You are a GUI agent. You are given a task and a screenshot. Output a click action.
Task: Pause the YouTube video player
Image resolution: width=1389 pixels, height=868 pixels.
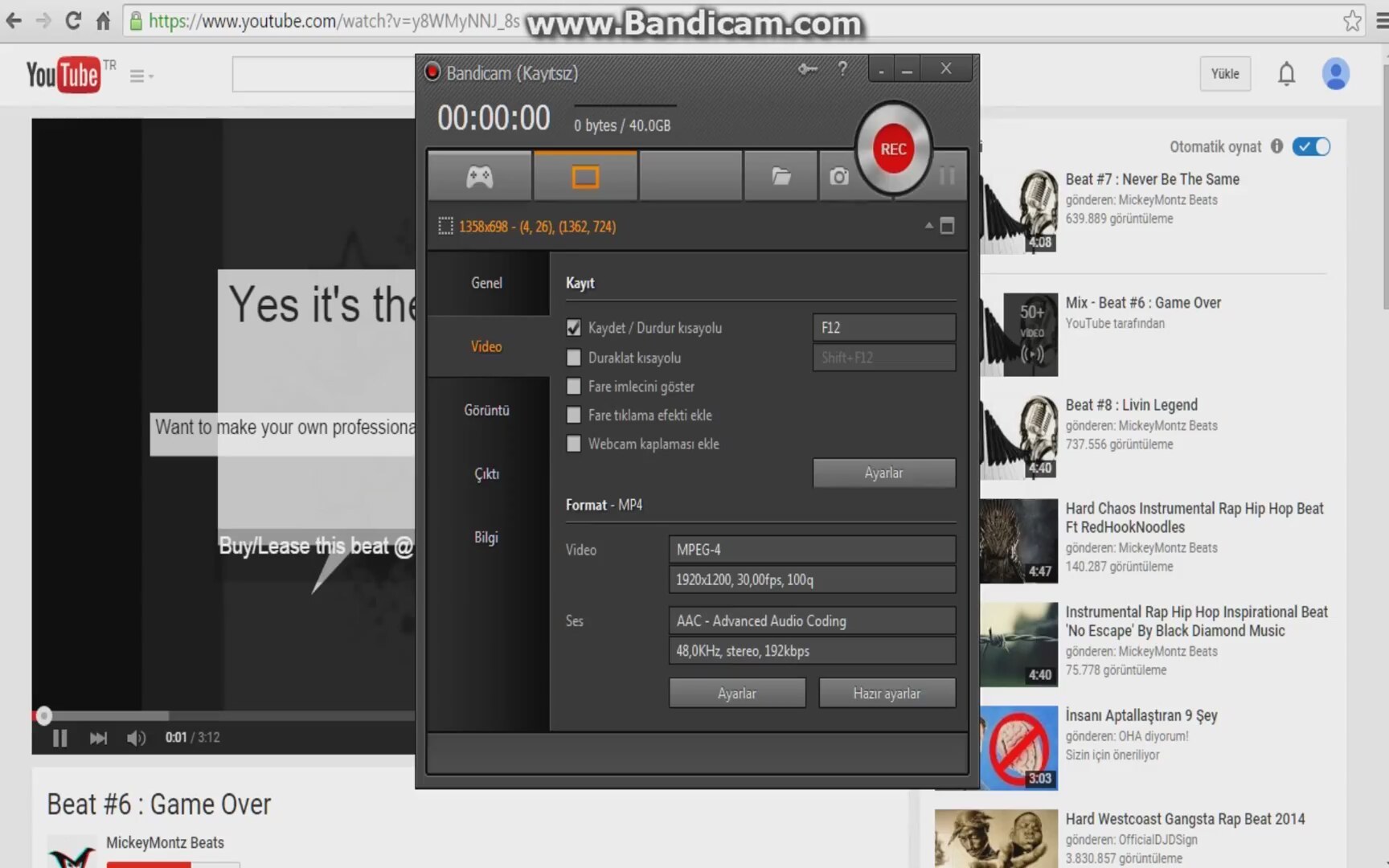tap(59, 738)
